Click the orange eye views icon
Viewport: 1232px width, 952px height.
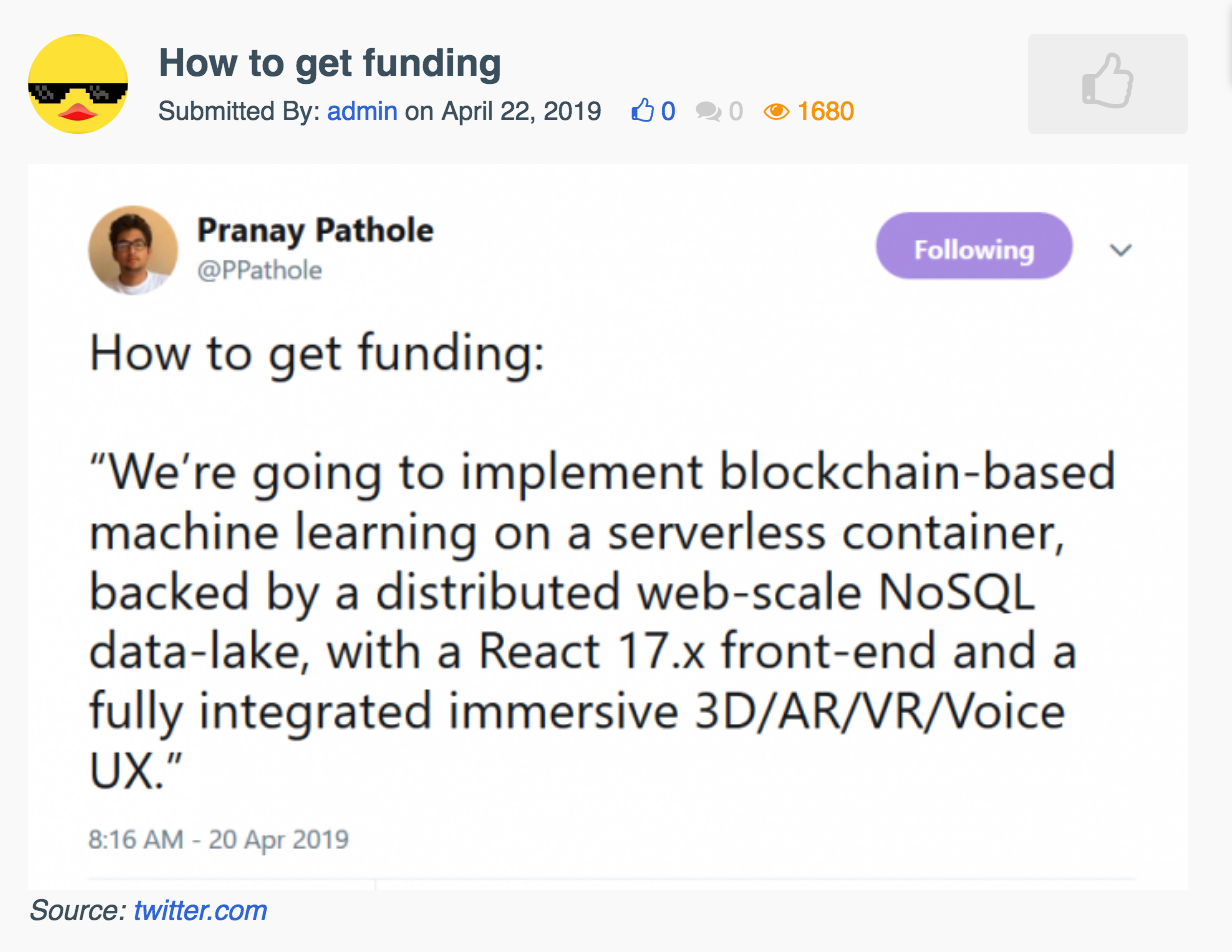tap(776, 111)
